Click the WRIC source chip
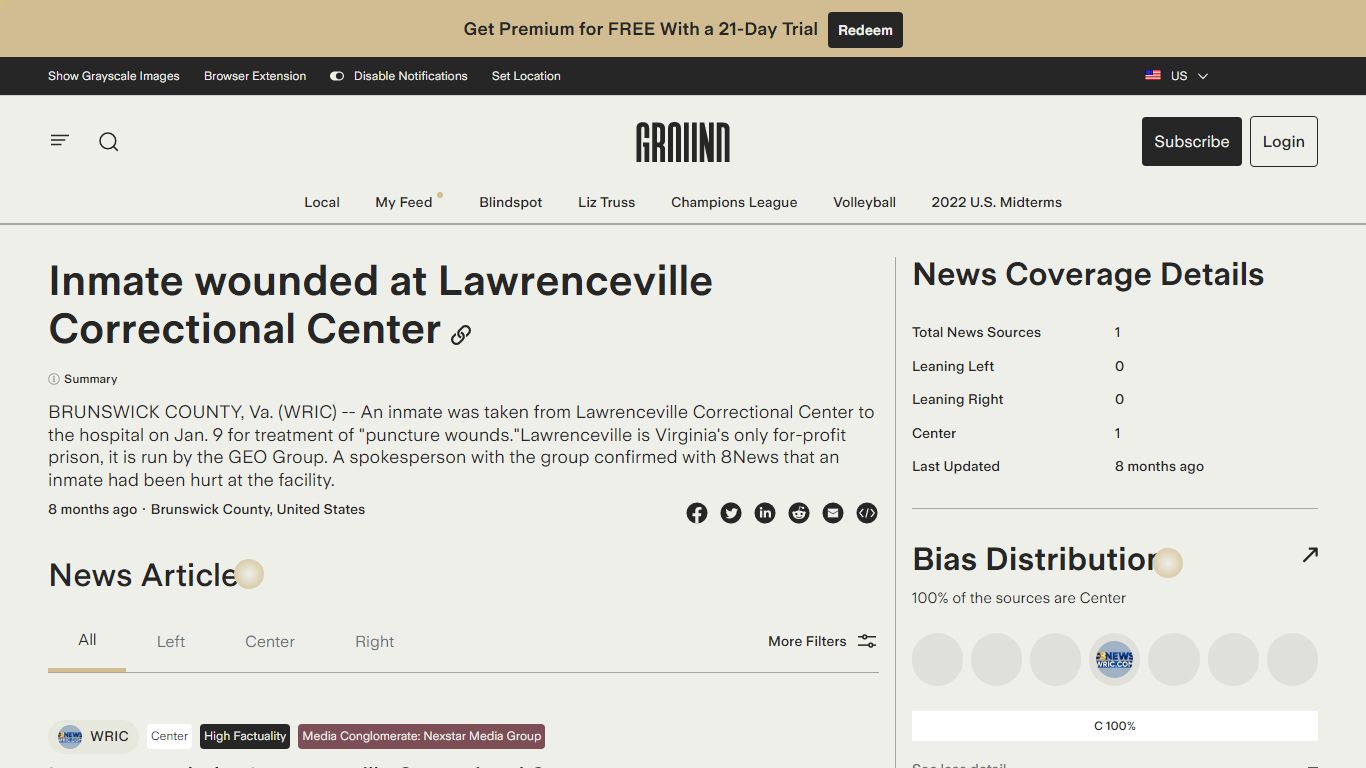The image size is (1366, 768). coord(94,737)
